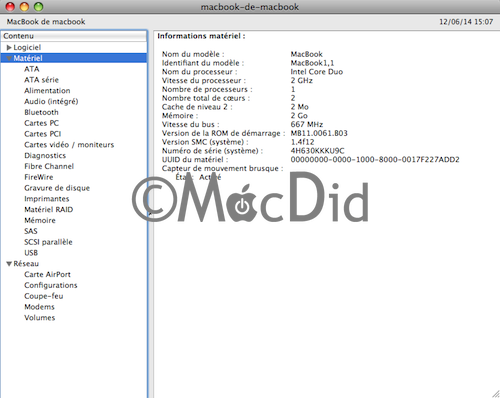Select the Mémoire sidebar entry
Image resolution: width=500 pixels, height=398 pixels.
40,220
